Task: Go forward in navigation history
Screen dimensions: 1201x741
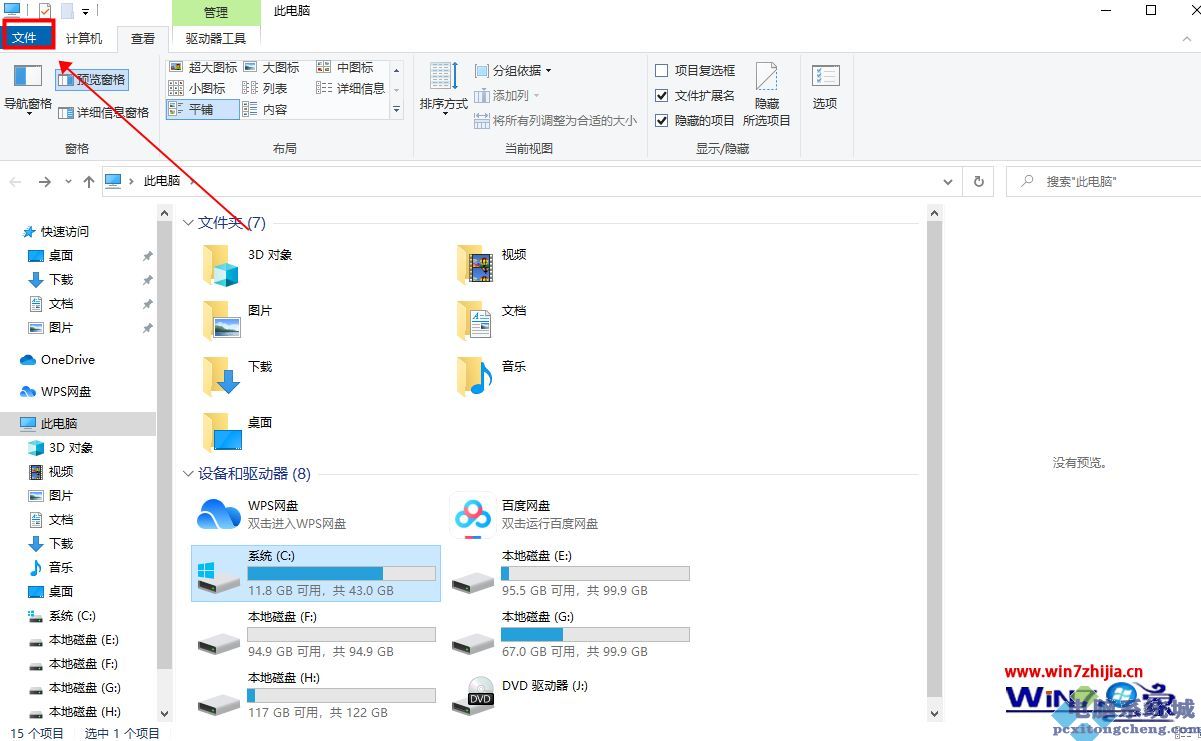Action: (44, 182)
